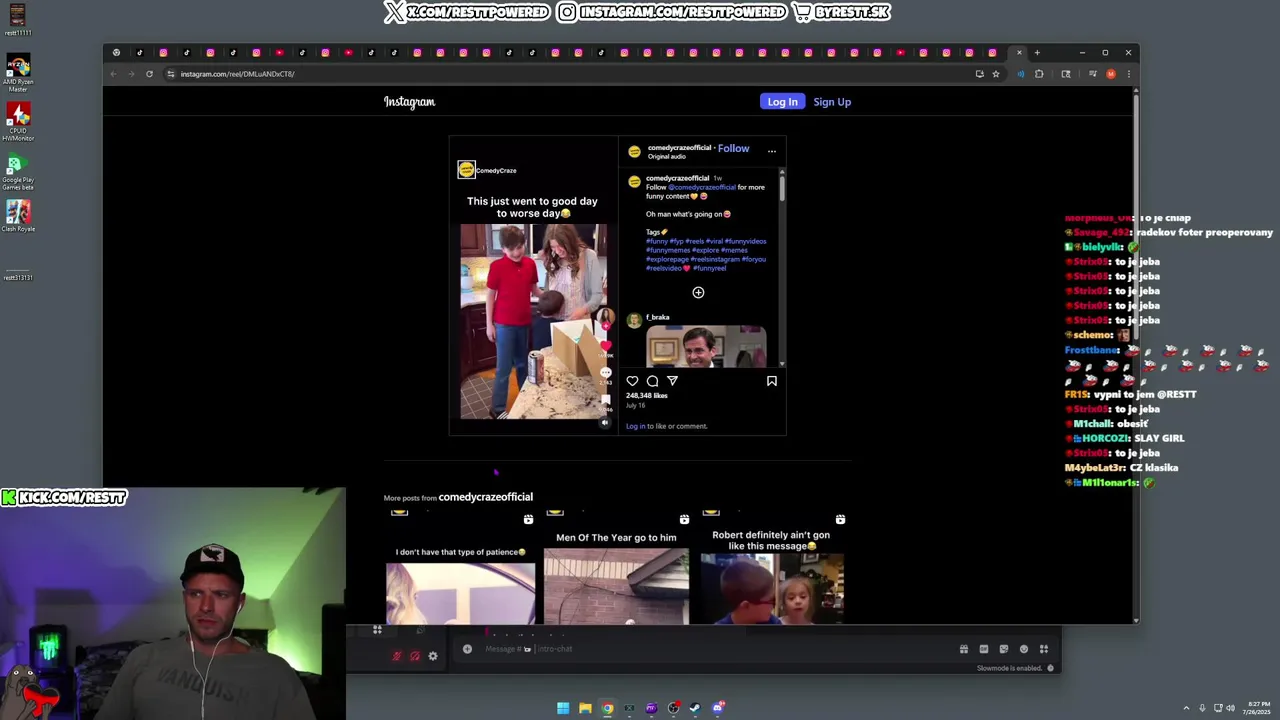Toggle Discord headphones deafen
Screen dimensions: 1280x720
tap(415, 656)
